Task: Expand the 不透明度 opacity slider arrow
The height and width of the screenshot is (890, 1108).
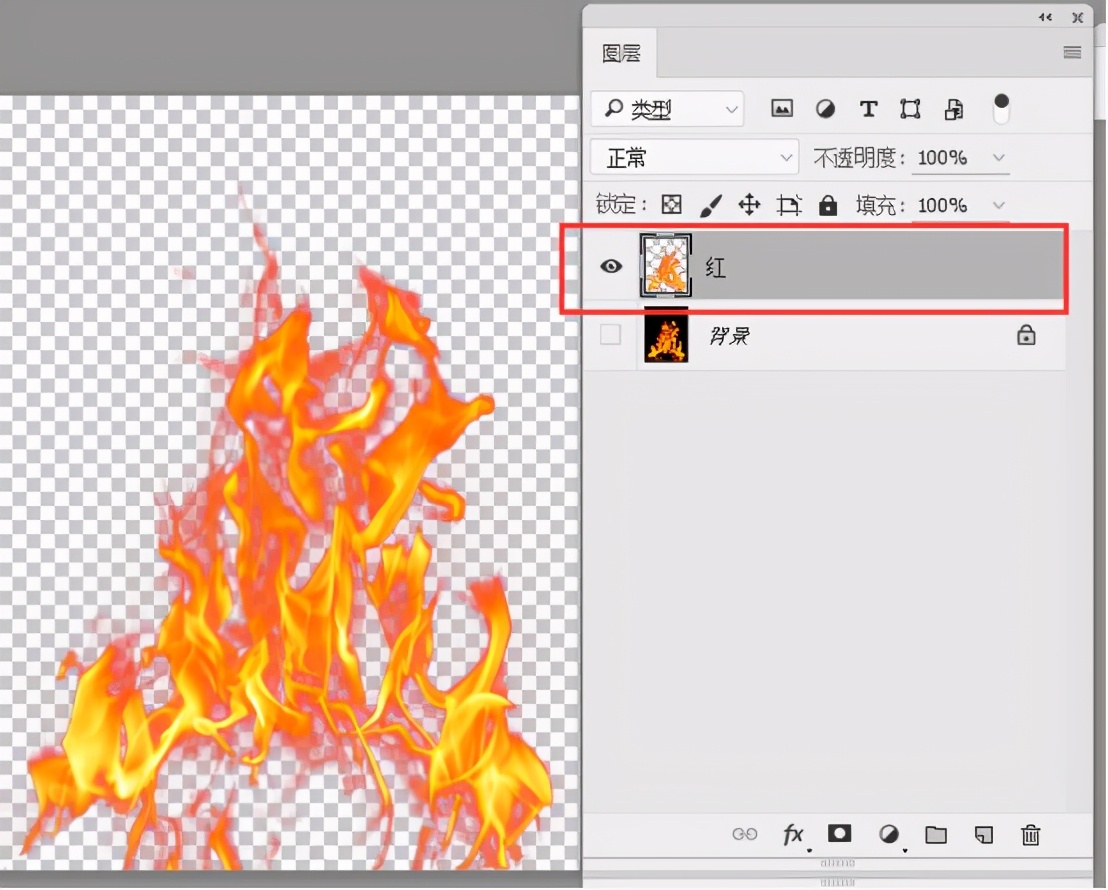Action: [x=998, y=158]
